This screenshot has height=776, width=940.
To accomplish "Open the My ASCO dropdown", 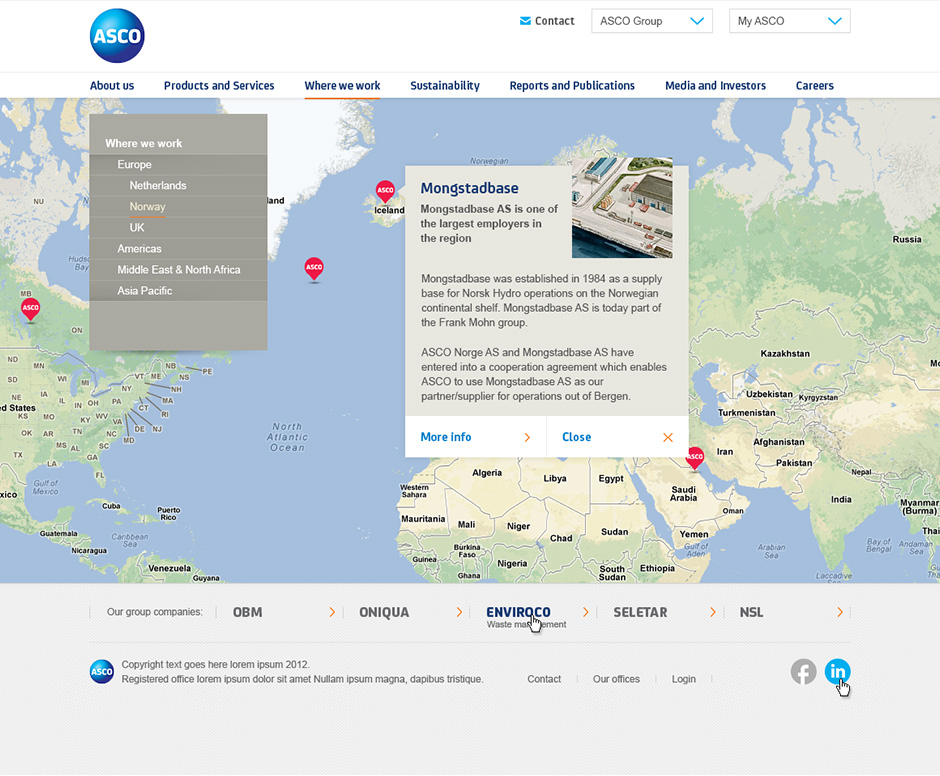I will click(789, 21).
